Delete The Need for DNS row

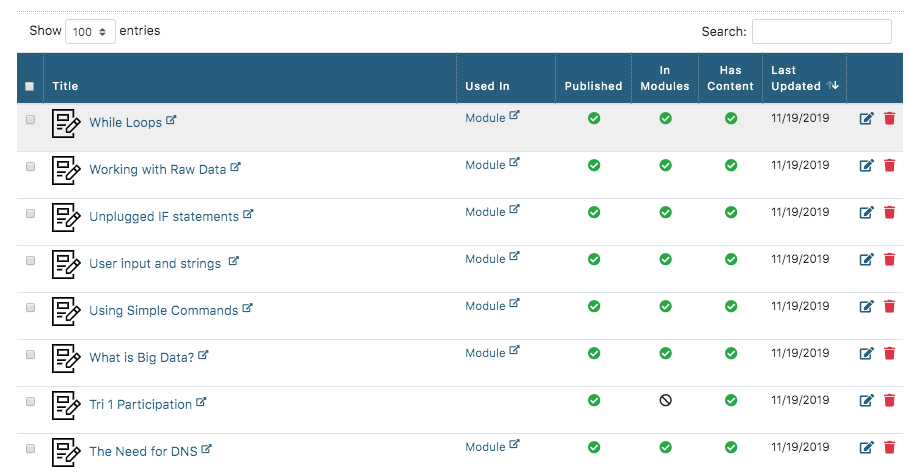click(x=889, y=448)
